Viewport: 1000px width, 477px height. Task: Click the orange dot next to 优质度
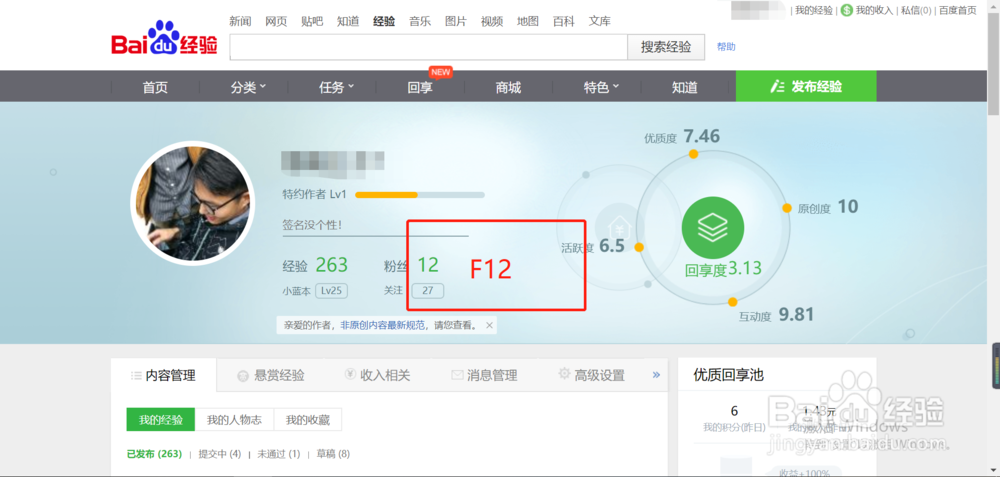(x=693, y=154)
